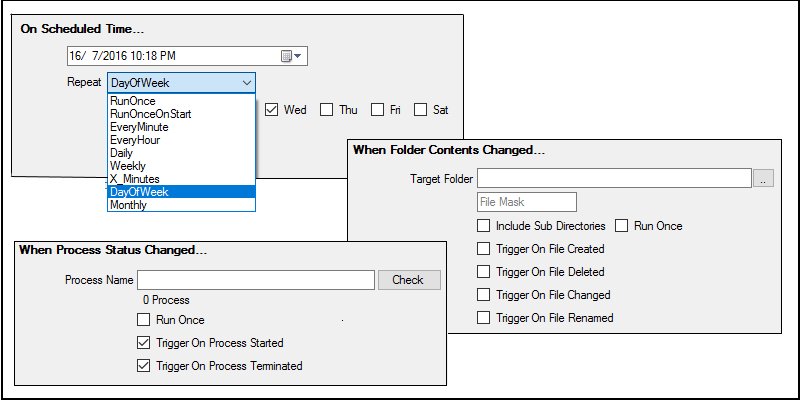Check Trigger On File Created

point(483,249)
